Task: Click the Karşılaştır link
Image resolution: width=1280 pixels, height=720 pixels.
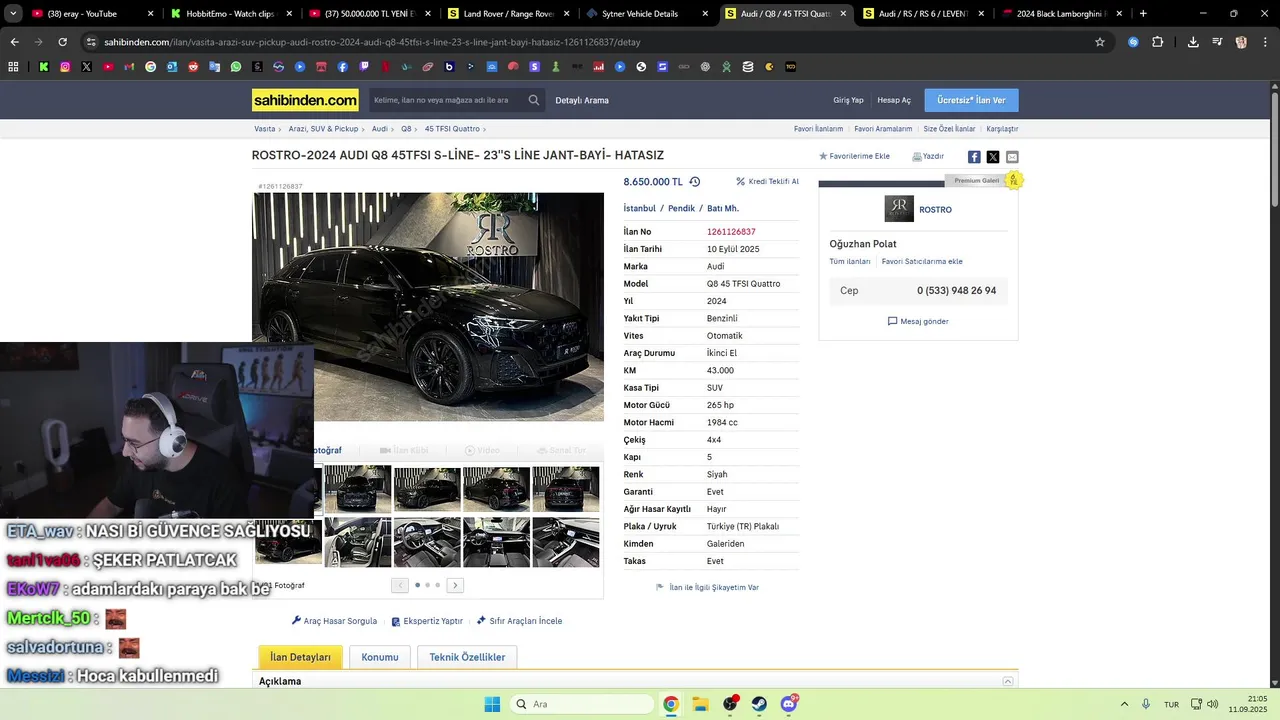Action: pyautogui.click(x=1002, y=129)
